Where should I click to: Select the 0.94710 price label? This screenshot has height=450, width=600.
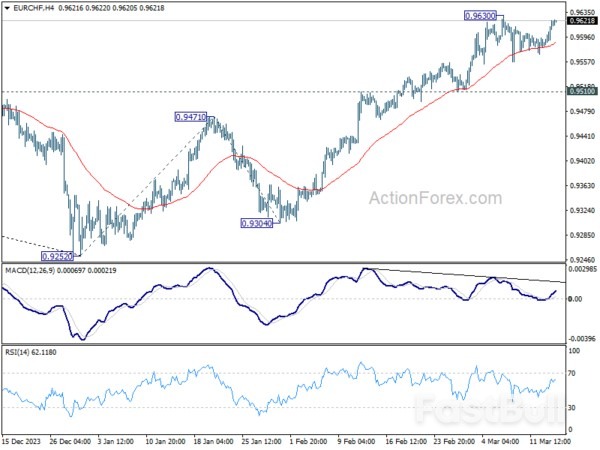(191, 117)
